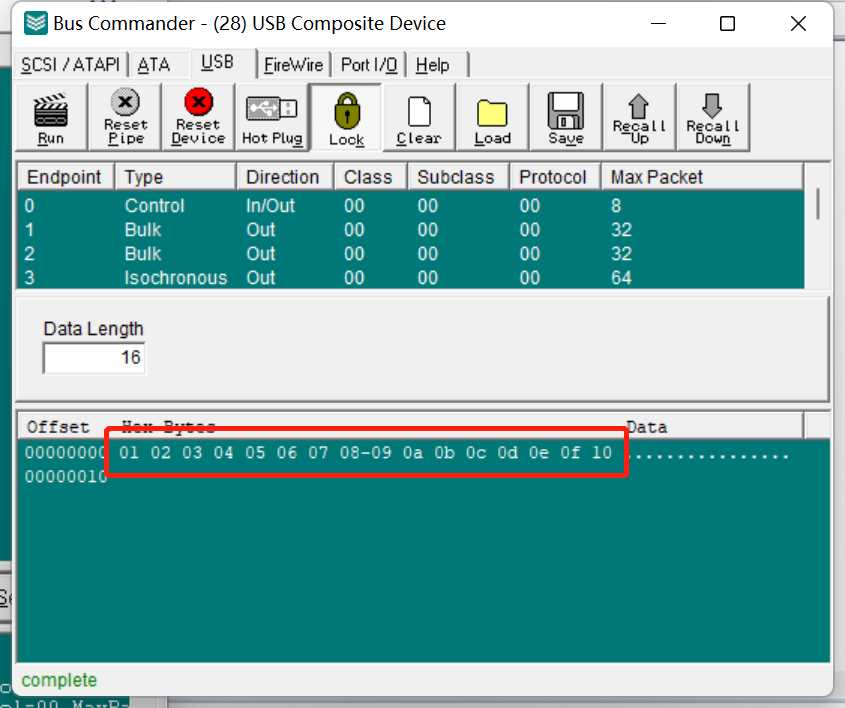This screenshot has width=845, height=708.
Task: Open the FireWire tab
Action: (x=294, y=65)
